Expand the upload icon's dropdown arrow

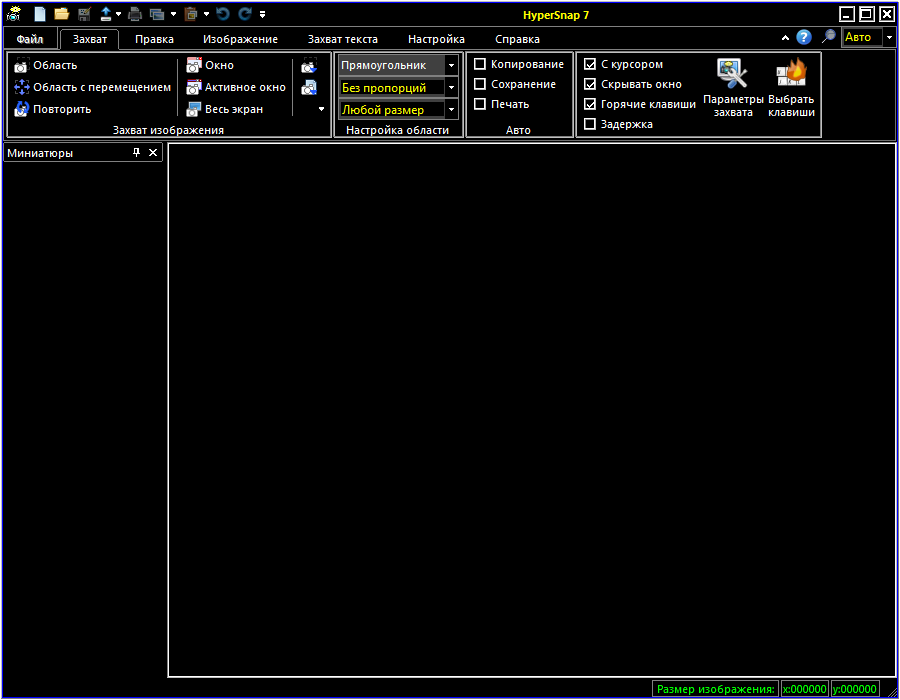pos(118,14)
